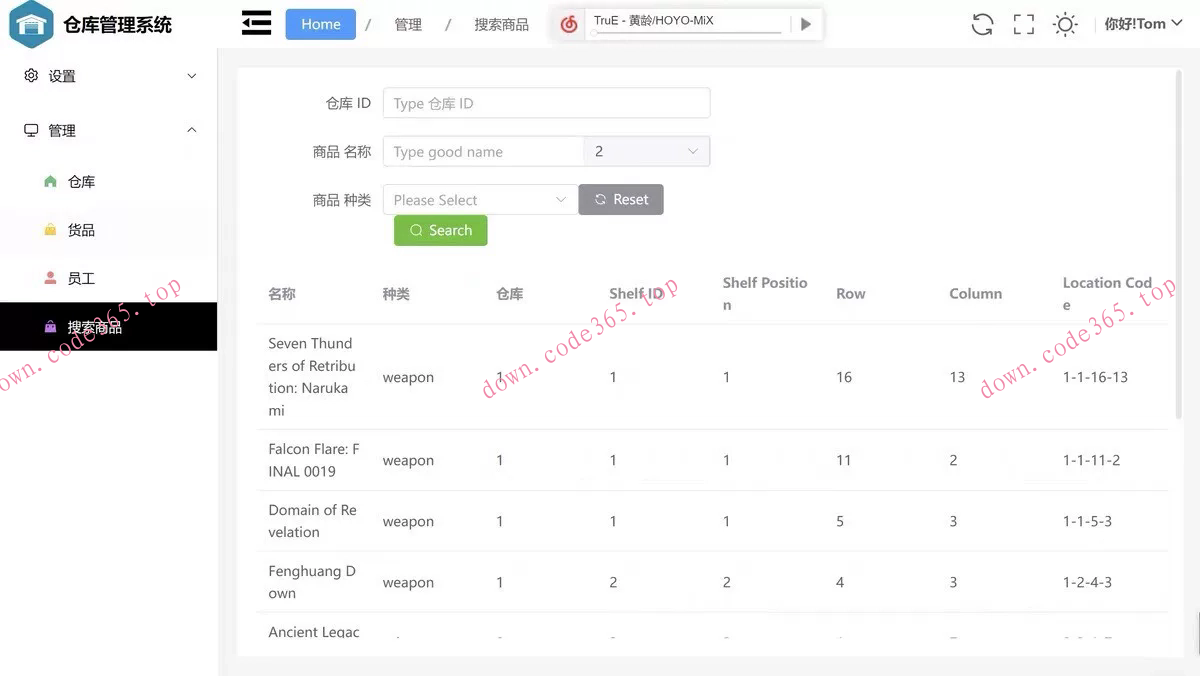The image size is (1200, 676).
Task: Click the hamburger sidebar collapse icon
Action: coord(256,22)
